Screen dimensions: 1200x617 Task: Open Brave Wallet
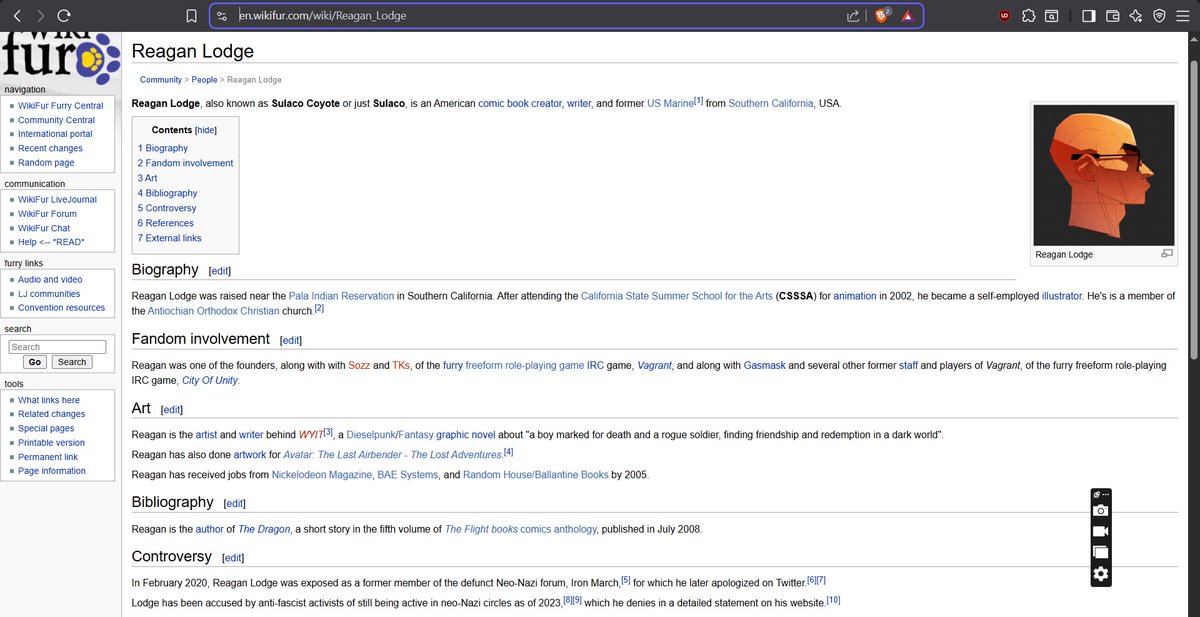coord(1112,16)
